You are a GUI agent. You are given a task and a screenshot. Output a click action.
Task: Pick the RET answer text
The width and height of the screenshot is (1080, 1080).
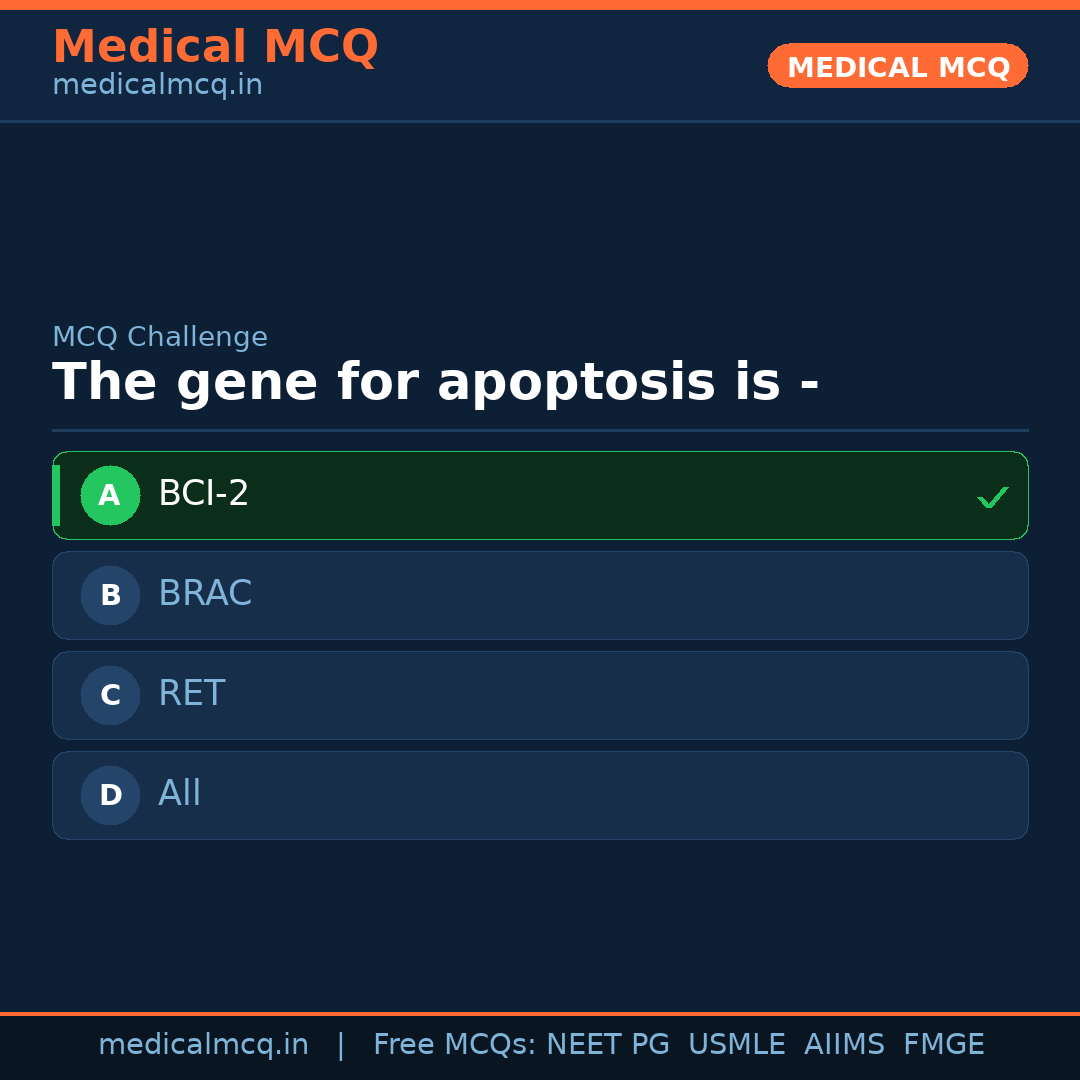[192, 694]
